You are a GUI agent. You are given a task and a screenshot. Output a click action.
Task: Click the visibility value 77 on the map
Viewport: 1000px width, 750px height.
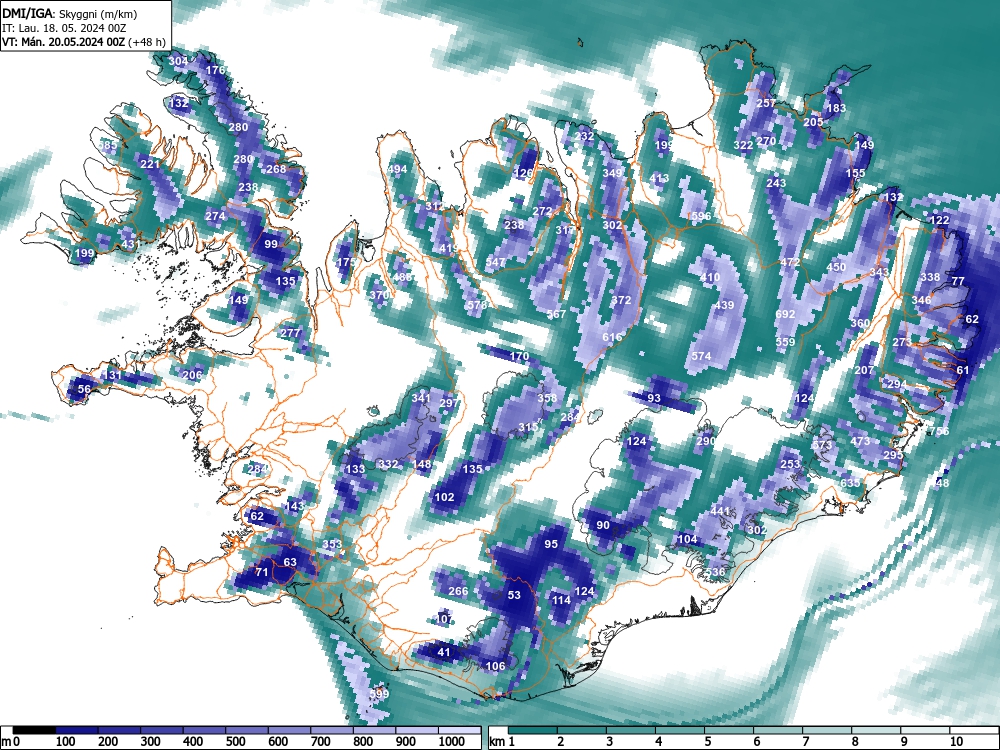[958, 281]
